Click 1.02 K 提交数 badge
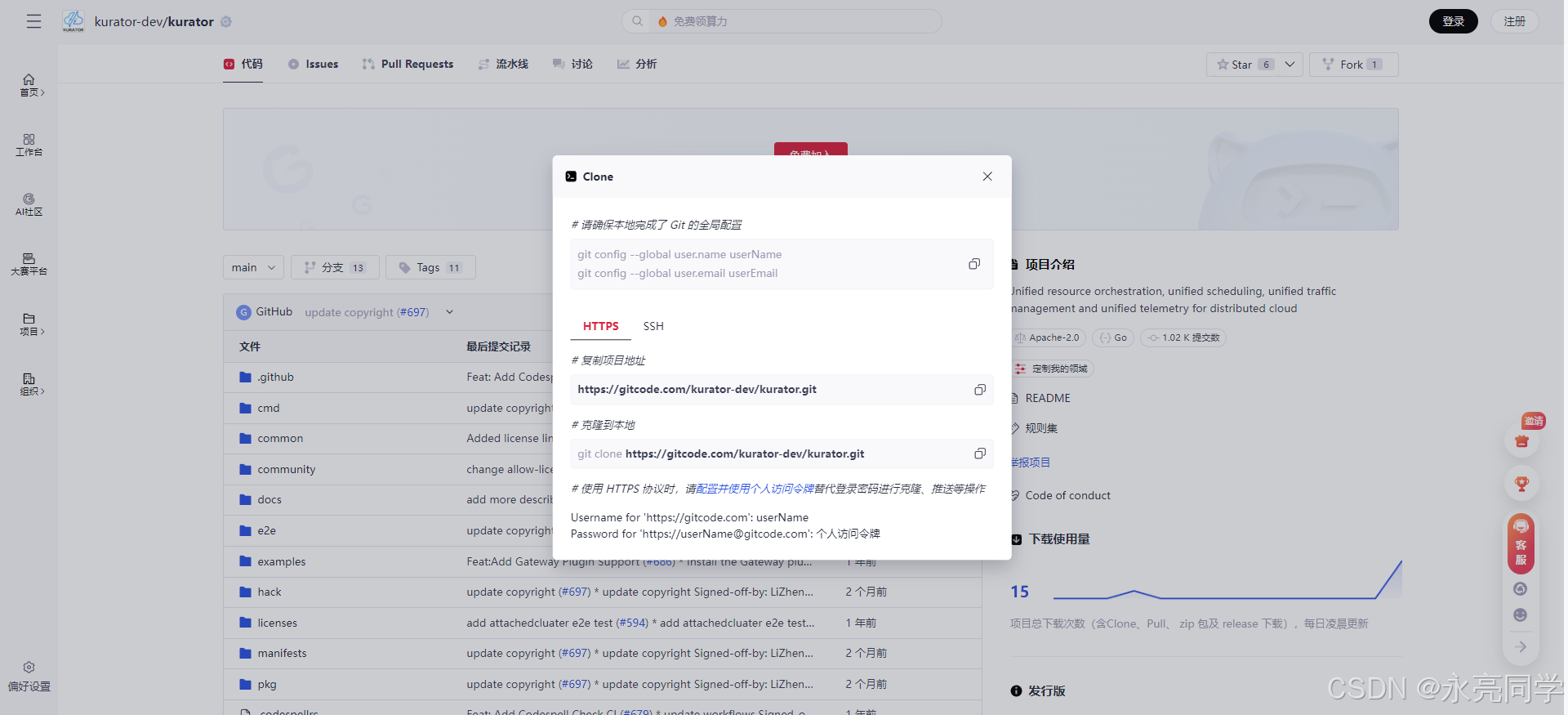This screenshot has width=1568, height=715. coord(1183,337)
